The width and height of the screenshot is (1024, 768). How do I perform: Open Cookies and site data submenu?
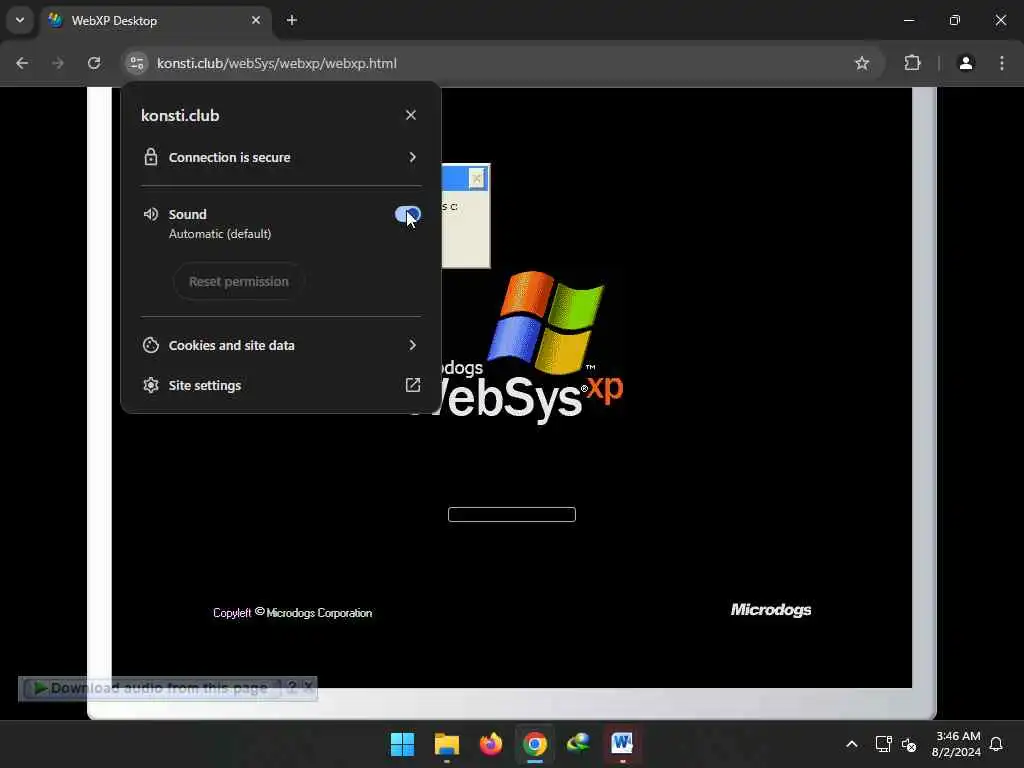click(281, 345)
